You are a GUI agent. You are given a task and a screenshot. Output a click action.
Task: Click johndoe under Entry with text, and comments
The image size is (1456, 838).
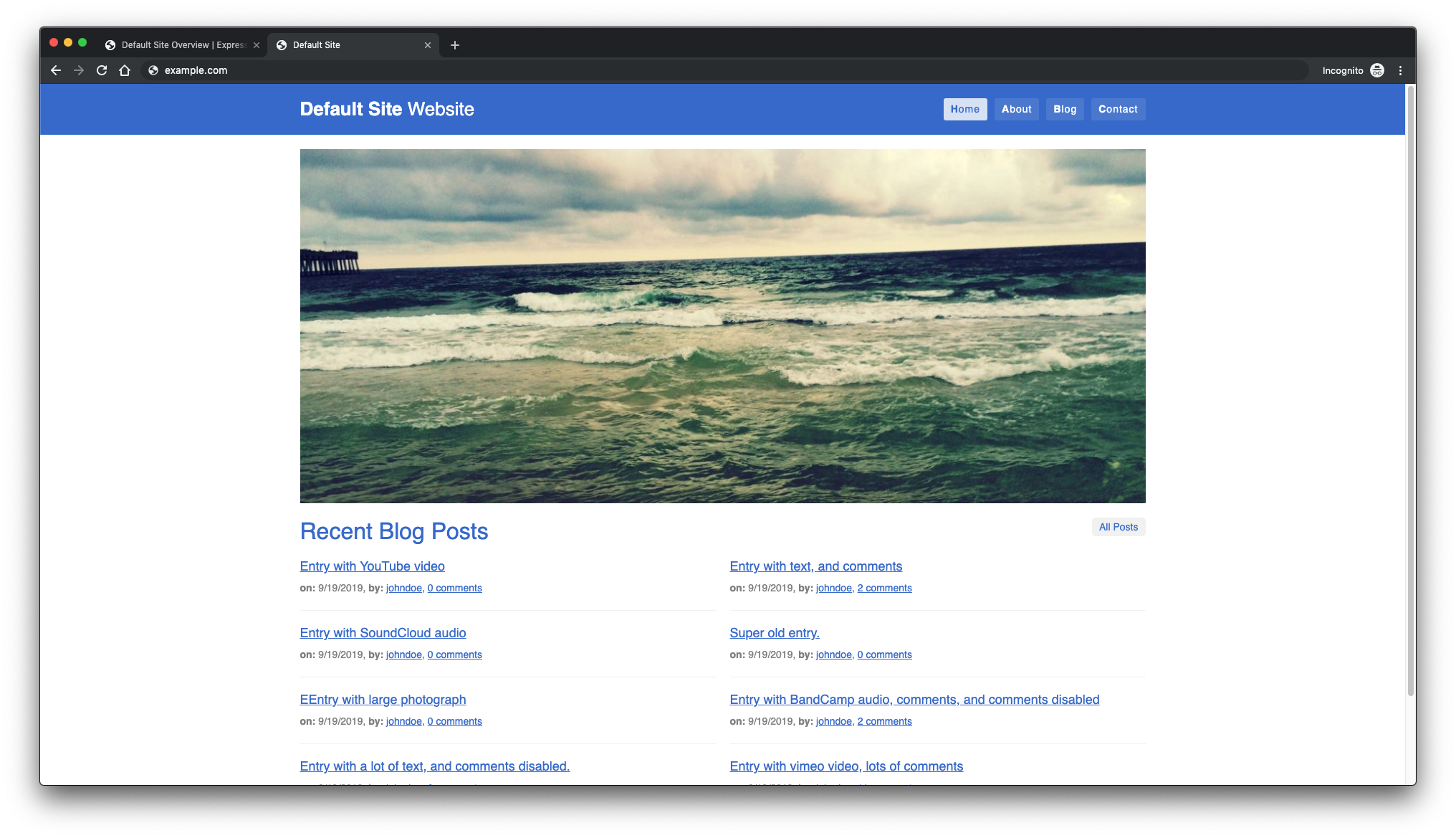pyautogui.click(x=834, y=588)
